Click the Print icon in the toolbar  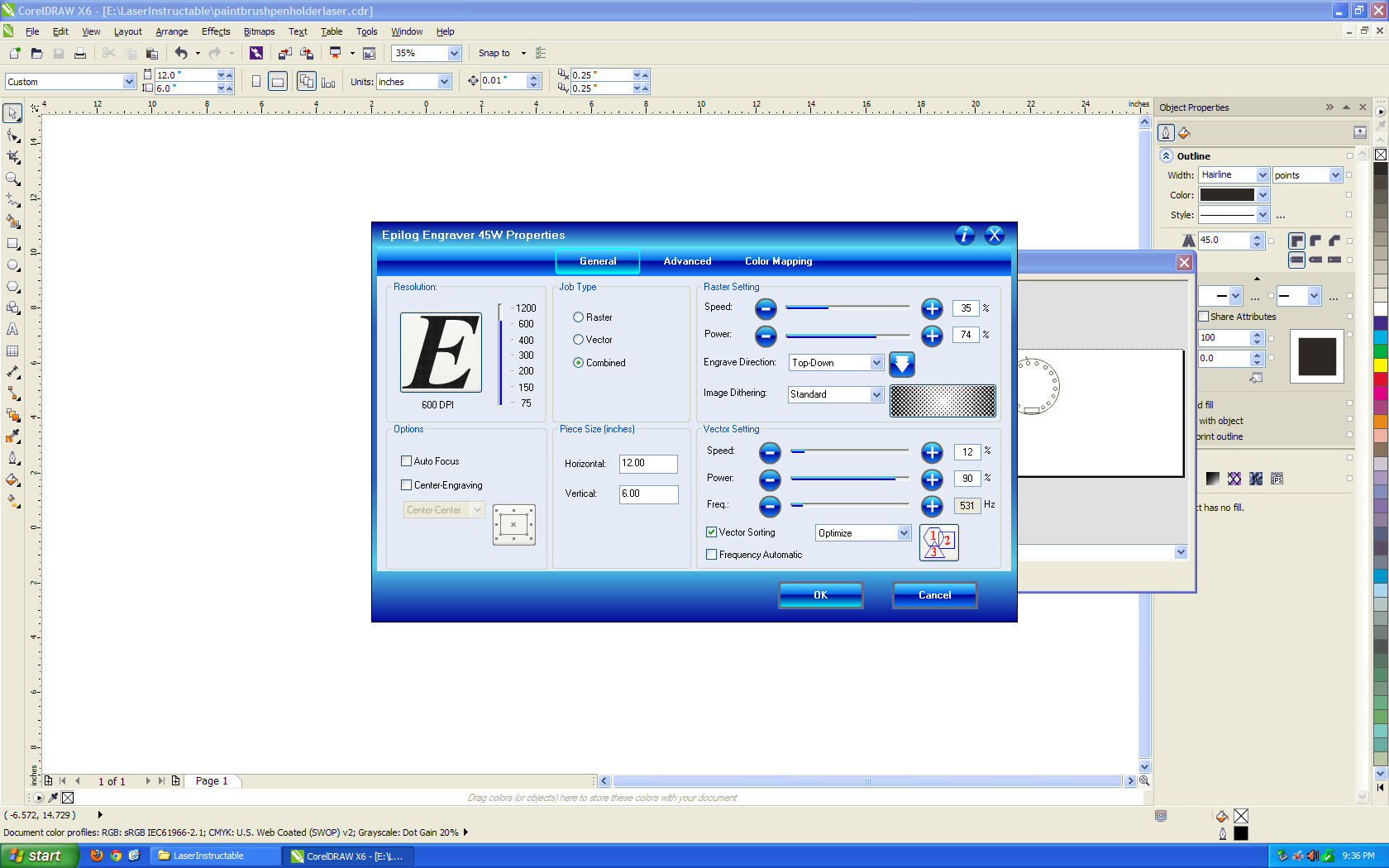click(x=80, y=53)
